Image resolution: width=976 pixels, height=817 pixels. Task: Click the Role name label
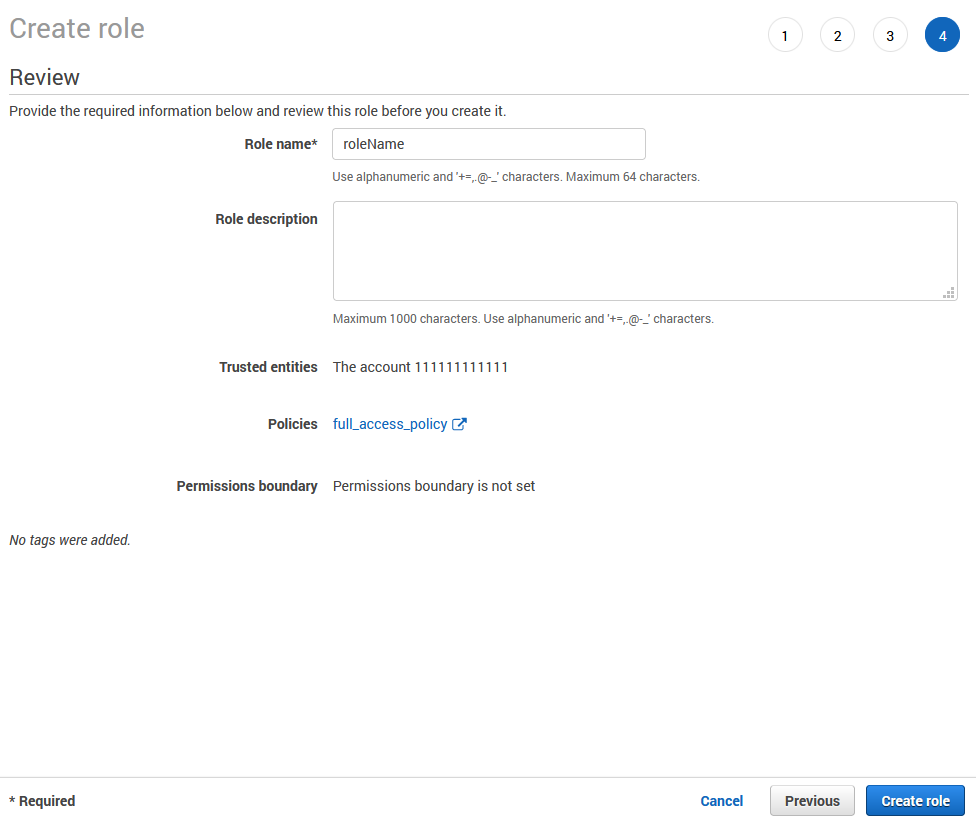point(280,144)
